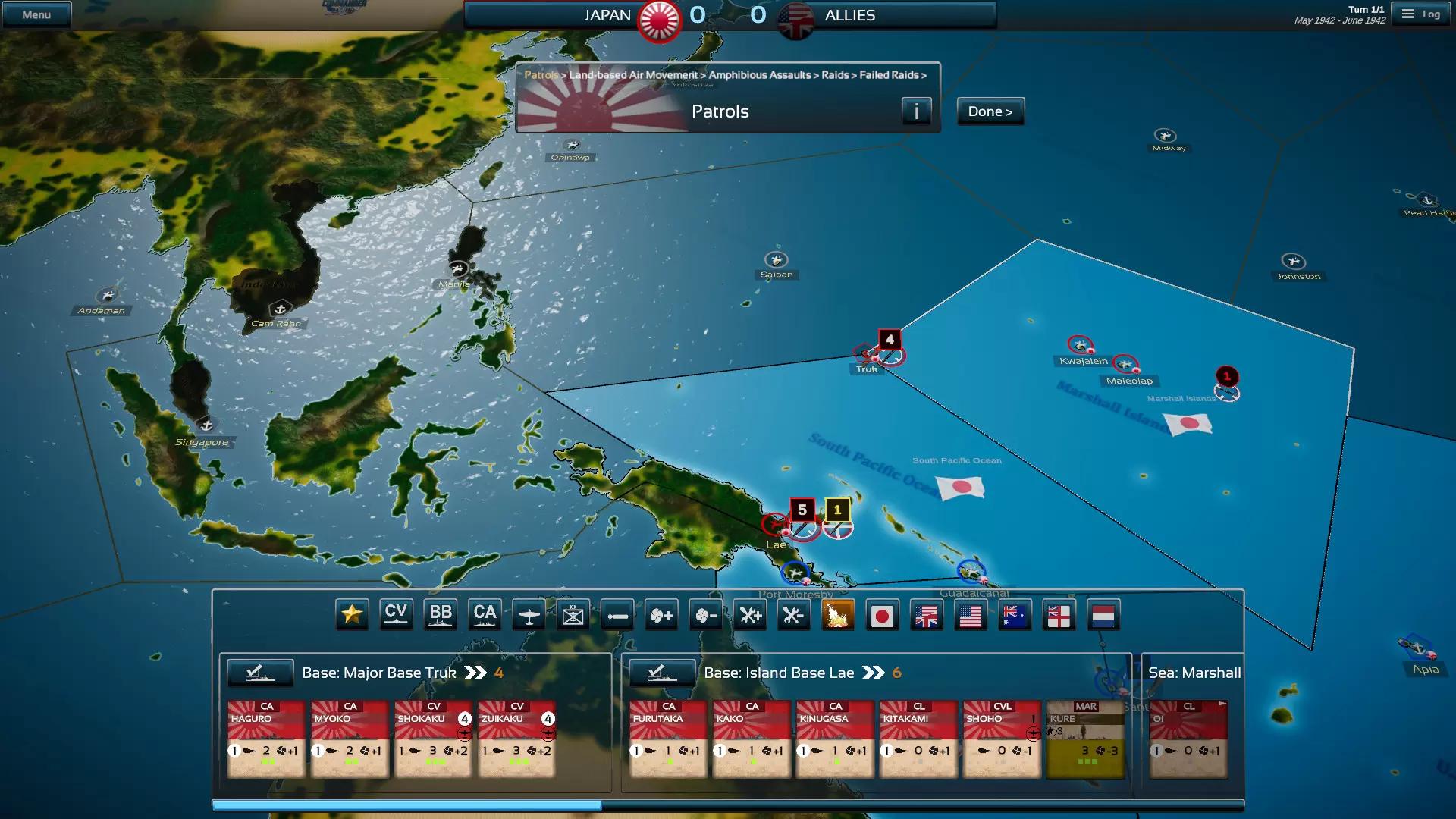Click the gold star filter icon

(352, 615)
